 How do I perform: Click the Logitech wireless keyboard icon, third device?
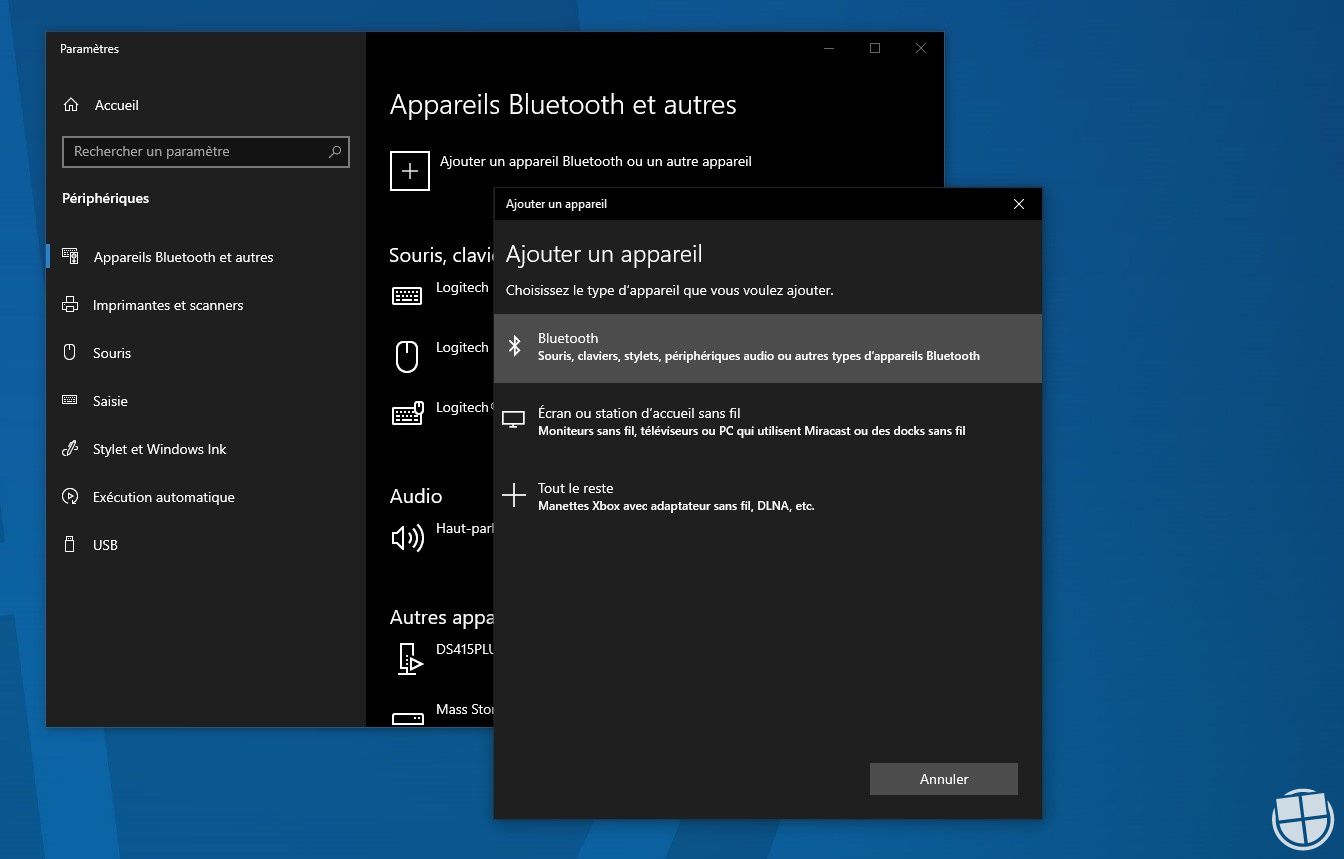pyautogui.click(x=408, y=413)
